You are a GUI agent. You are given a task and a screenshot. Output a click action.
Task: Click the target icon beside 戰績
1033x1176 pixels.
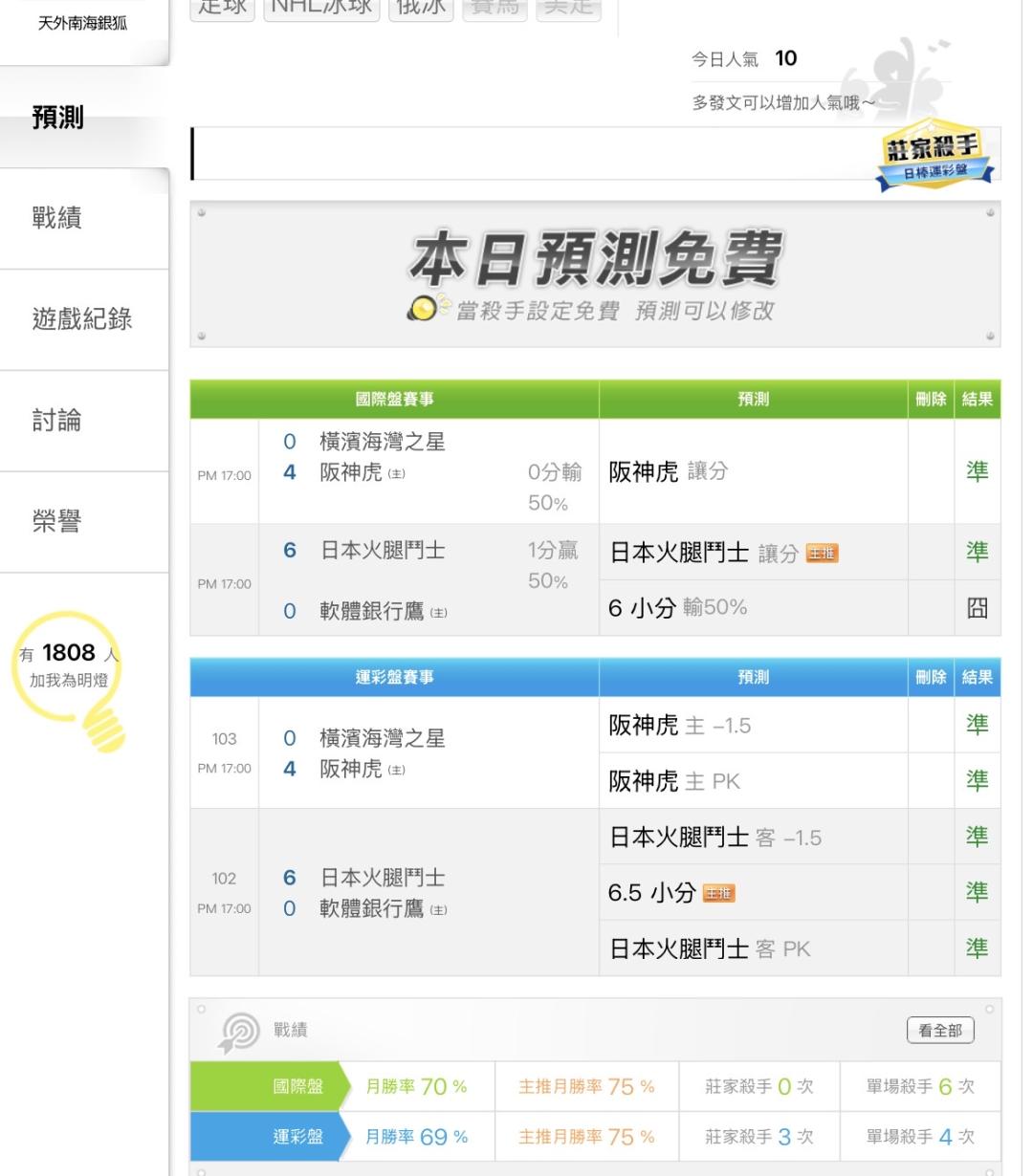238,1031
